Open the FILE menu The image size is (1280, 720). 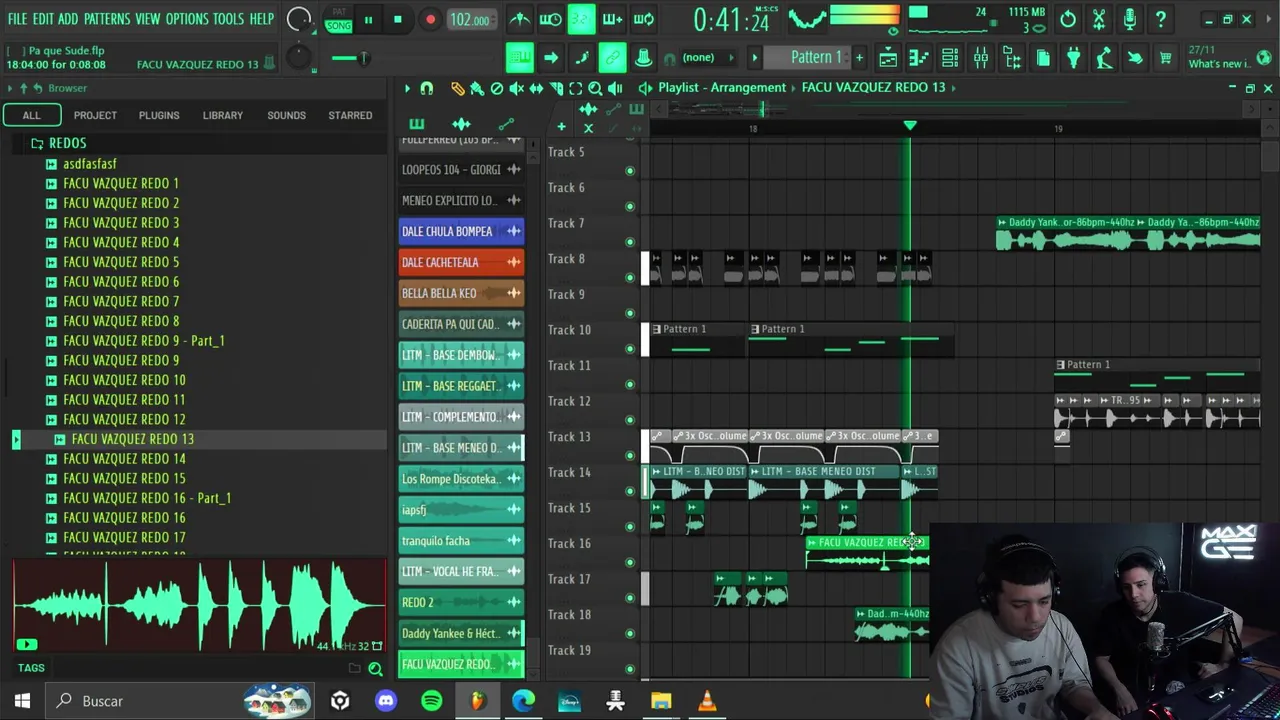point(17,19)
